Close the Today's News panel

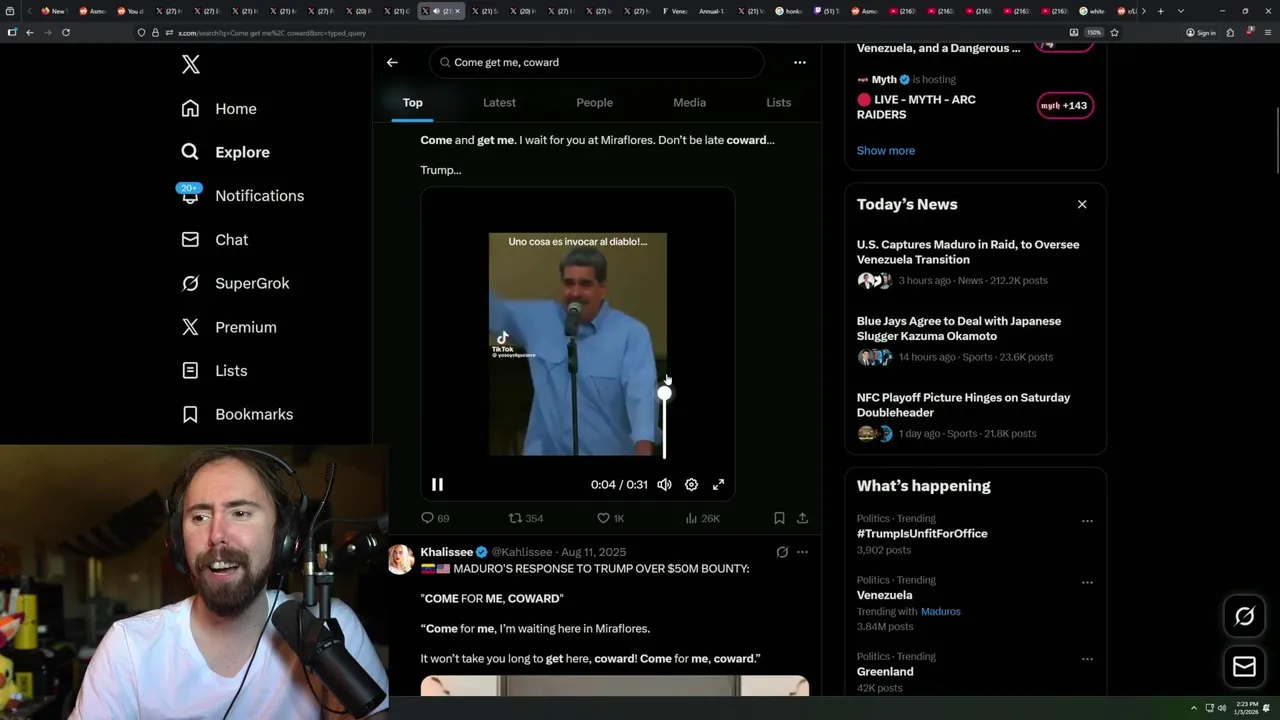1082,204
